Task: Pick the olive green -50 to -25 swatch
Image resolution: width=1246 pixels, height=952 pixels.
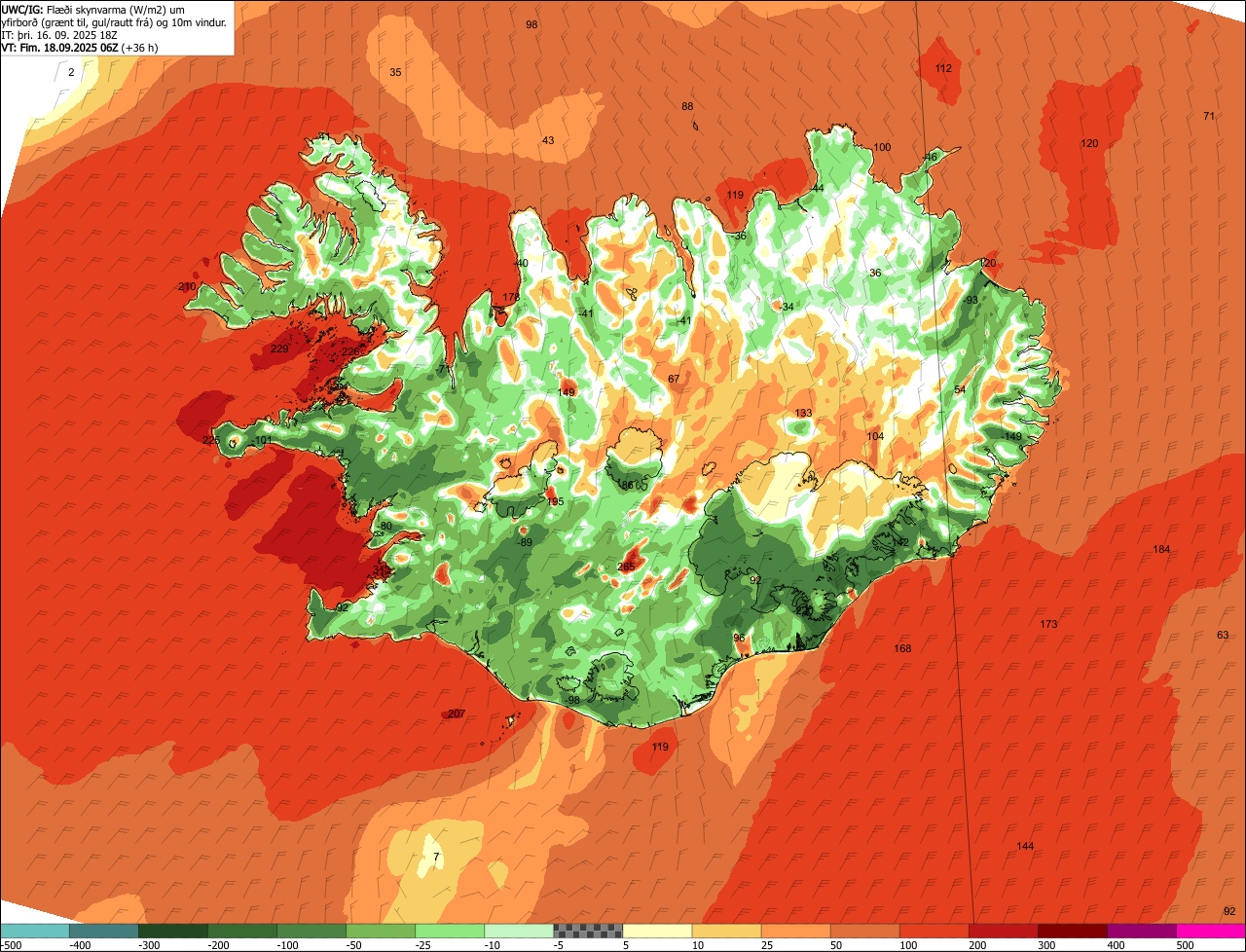Action: [381, 931]
